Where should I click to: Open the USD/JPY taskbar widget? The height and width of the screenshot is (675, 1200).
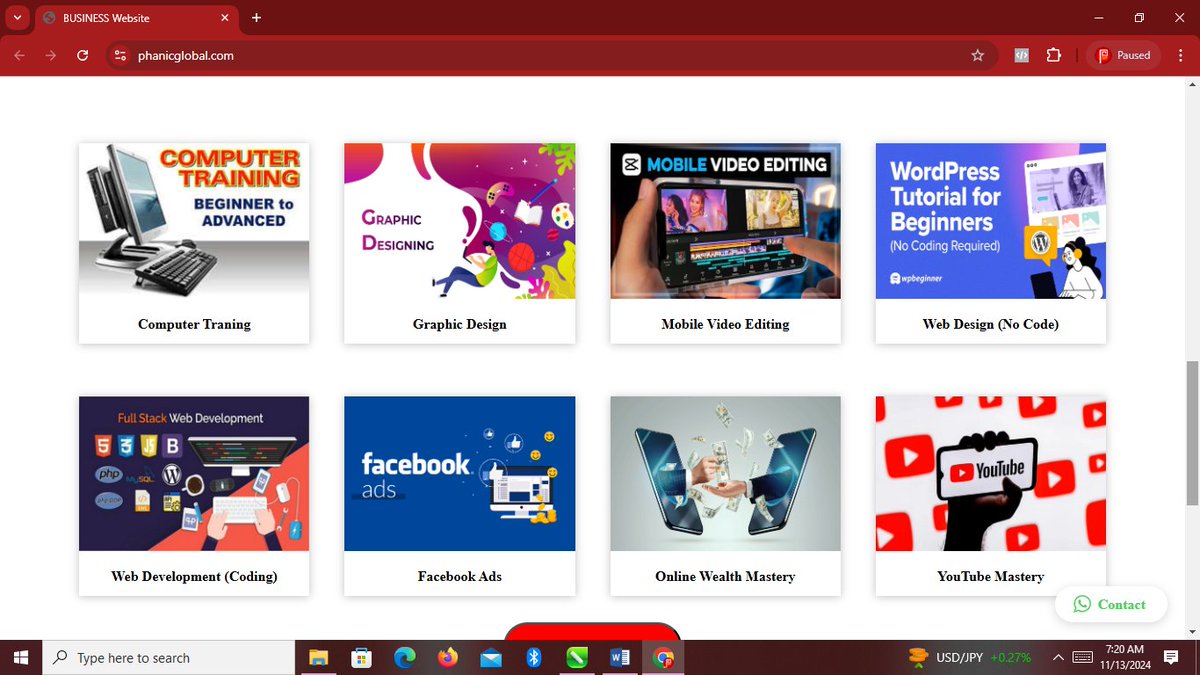coord(969,658)
